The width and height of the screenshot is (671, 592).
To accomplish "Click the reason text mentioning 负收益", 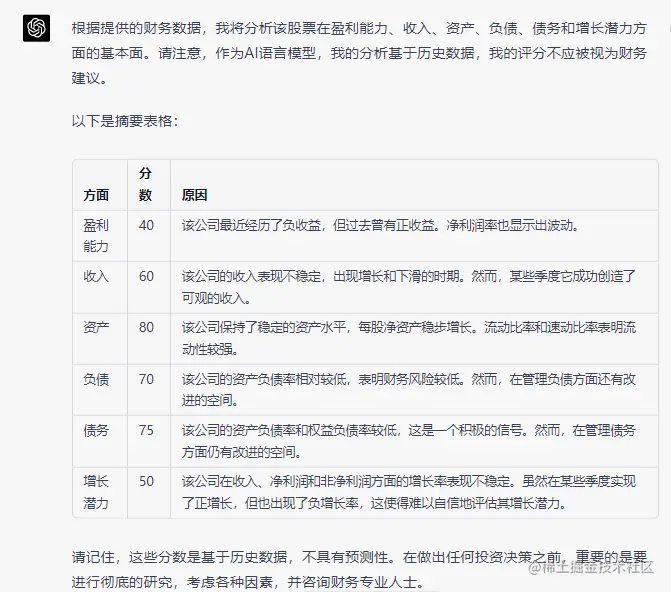I will coord(380,225).
